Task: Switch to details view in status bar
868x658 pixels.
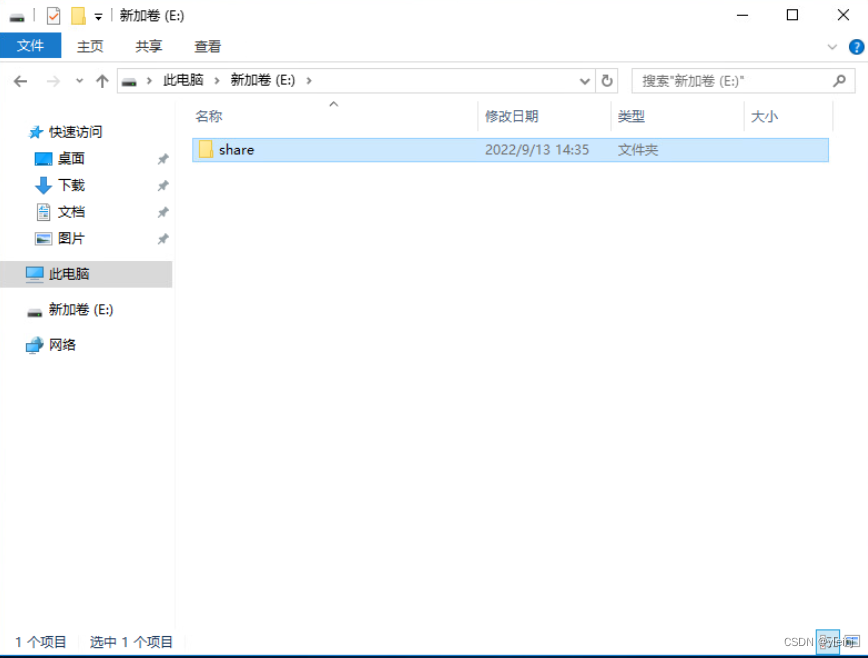Action: [828, 642]
